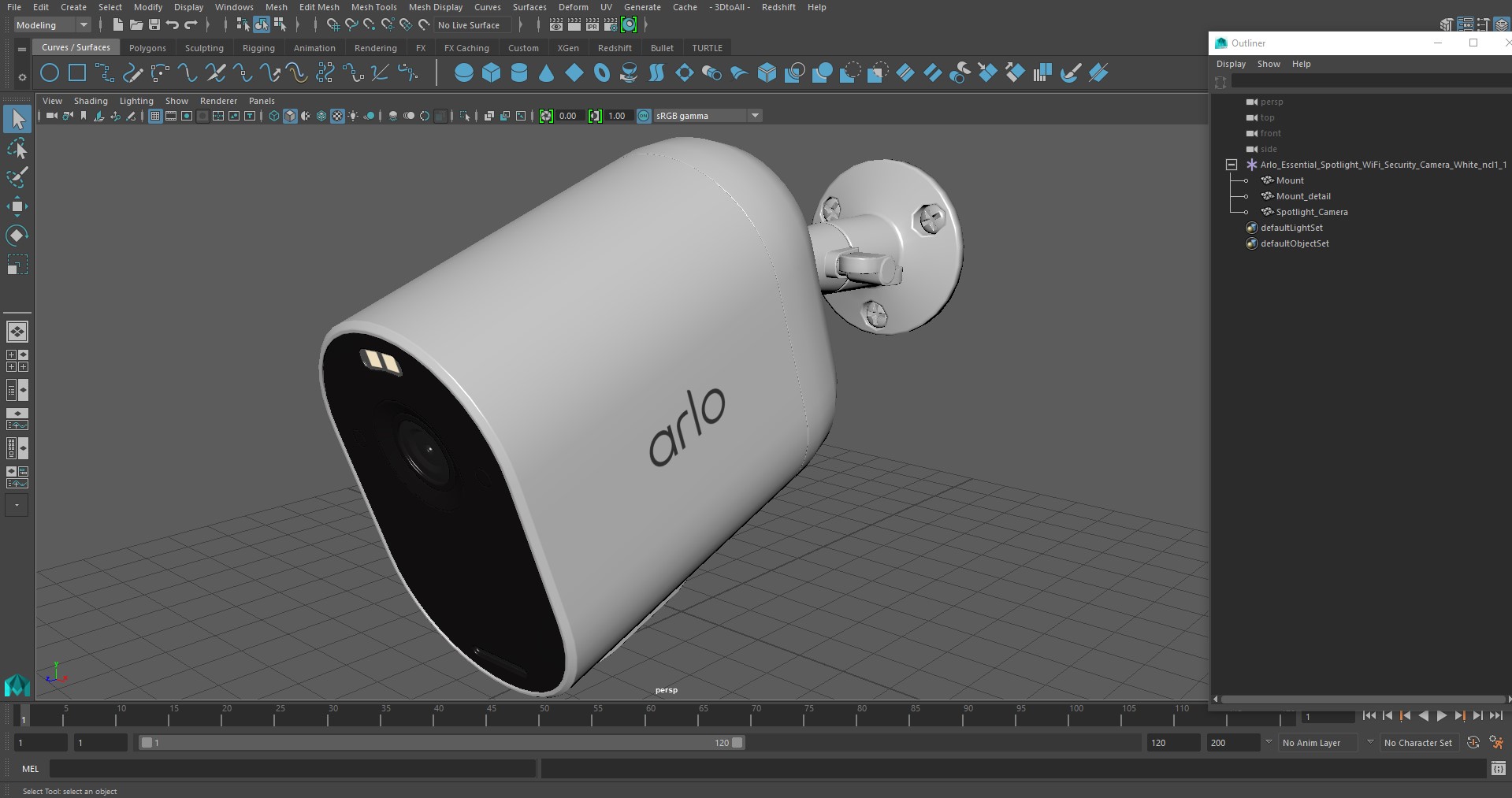
Task: Open the shelf options gear menu
Action: tap(22, 76)
